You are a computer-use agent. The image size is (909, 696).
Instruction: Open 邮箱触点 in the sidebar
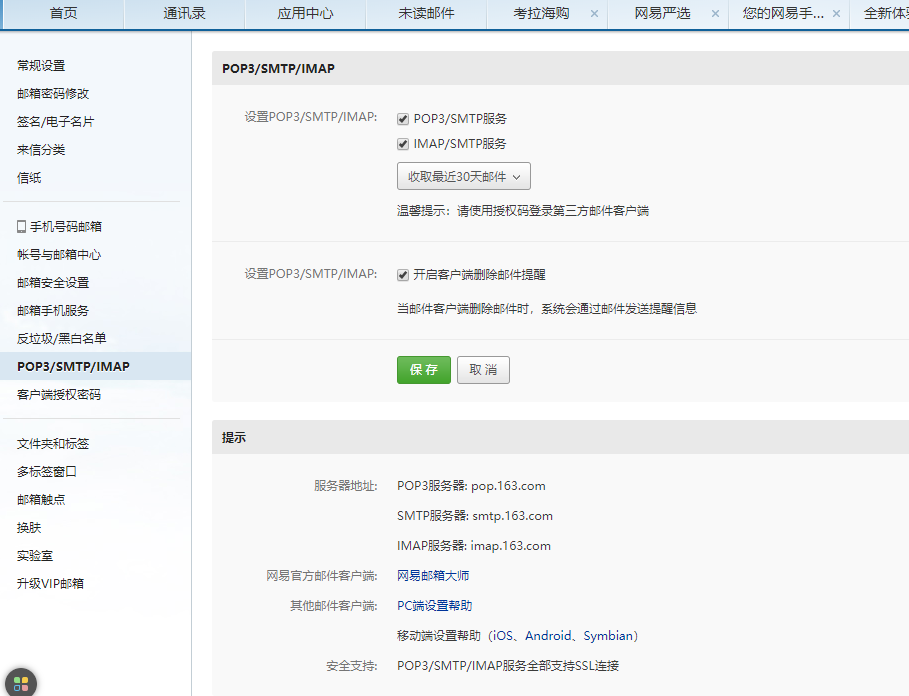[x=41, y=500]
